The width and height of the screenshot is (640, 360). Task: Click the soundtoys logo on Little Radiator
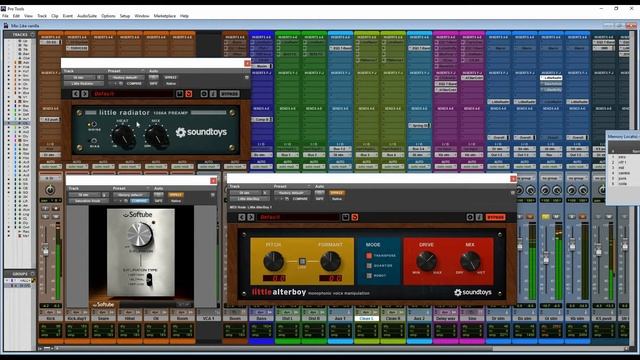(x=201, y=132)
